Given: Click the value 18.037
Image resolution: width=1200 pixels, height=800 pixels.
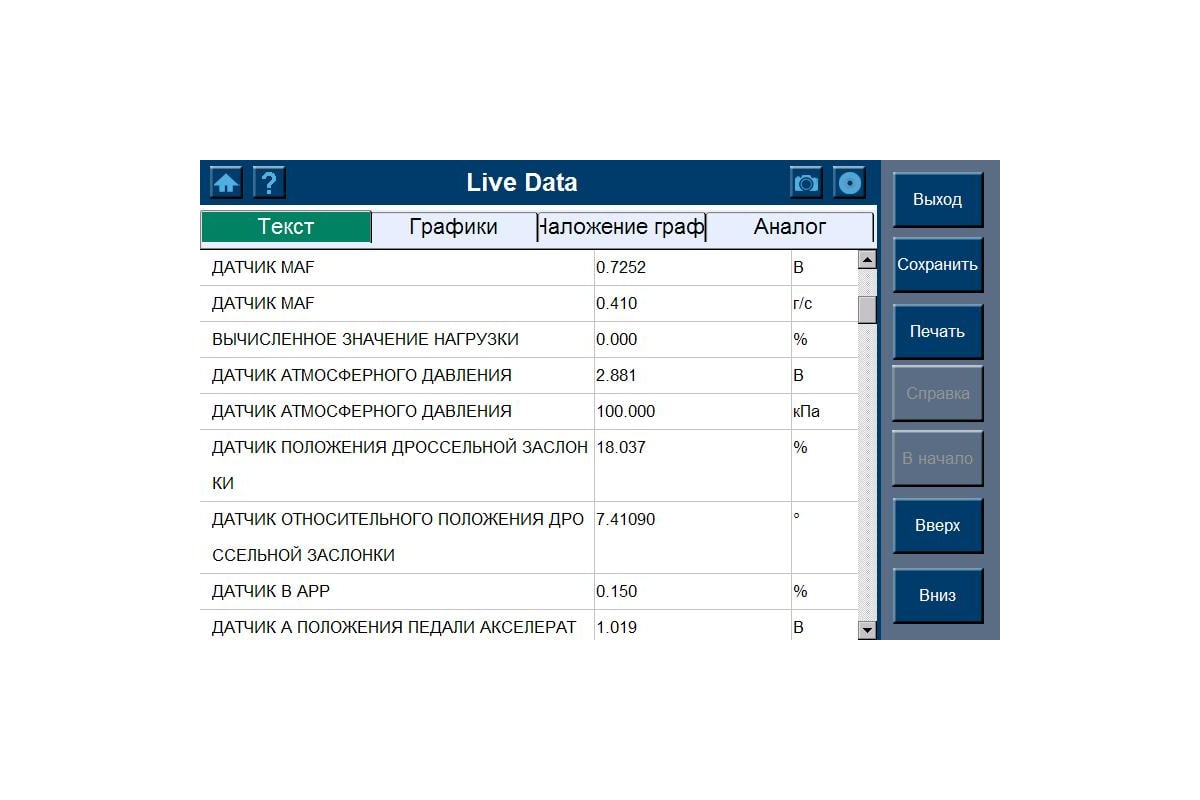Looking at the screenshot, I should 621,448.
